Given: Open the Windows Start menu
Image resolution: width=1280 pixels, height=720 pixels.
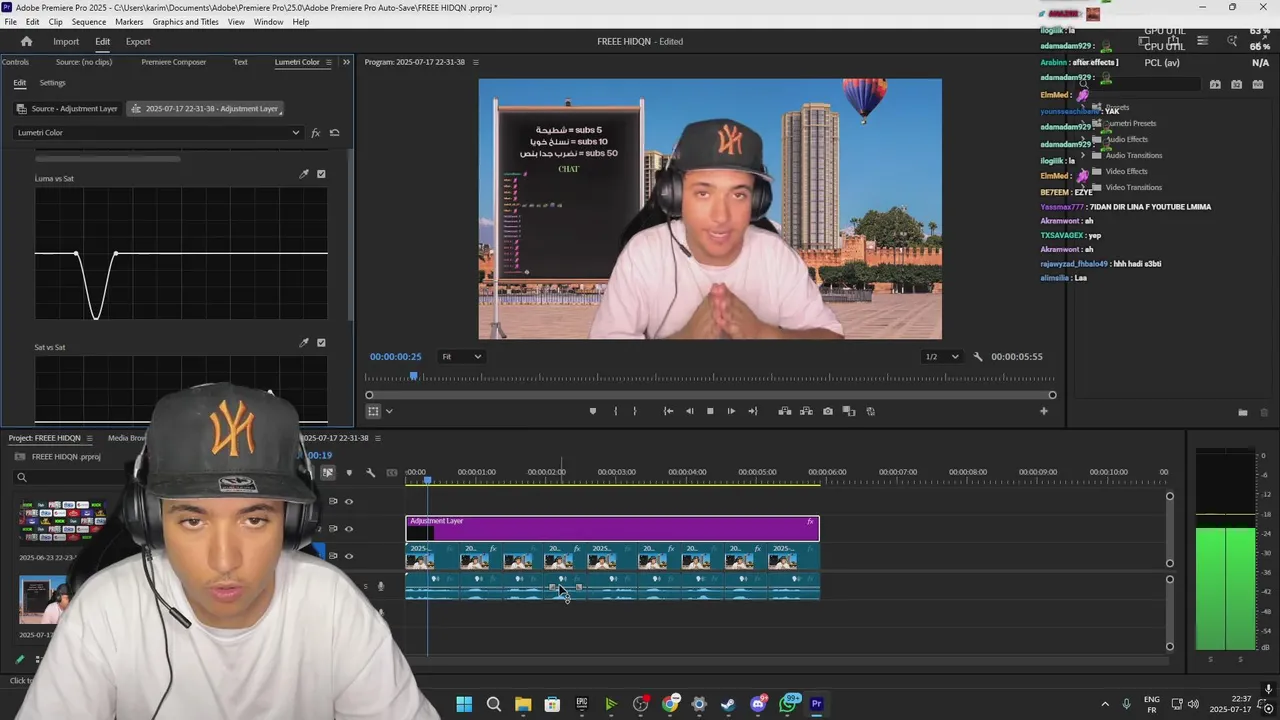Looking at the screenshot, I should click(464, 704).
